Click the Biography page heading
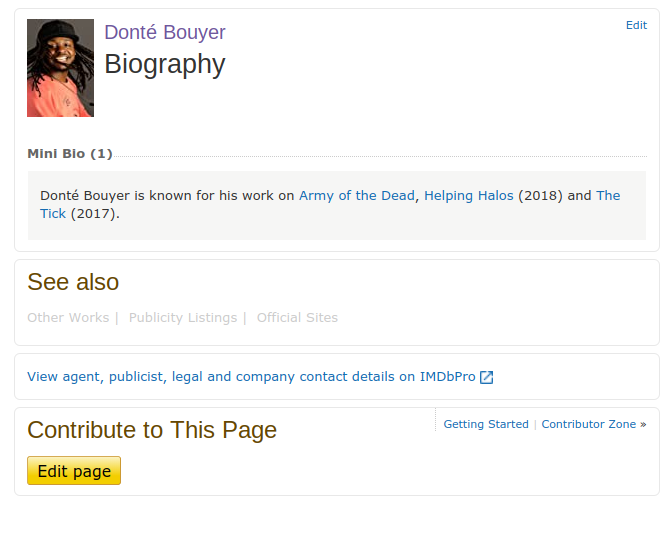Image resolution: width=669 pixels, height=533 pixels. [165, 64]
